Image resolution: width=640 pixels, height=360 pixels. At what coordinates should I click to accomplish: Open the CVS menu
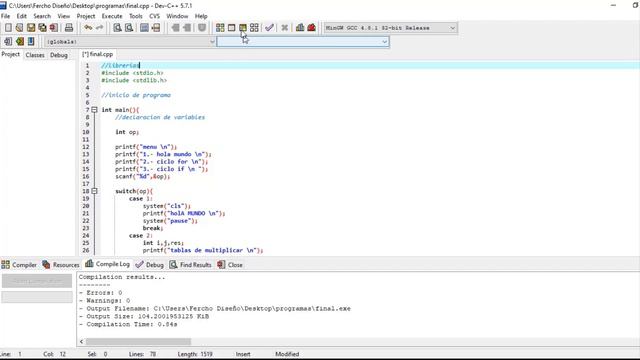[154, 16]
